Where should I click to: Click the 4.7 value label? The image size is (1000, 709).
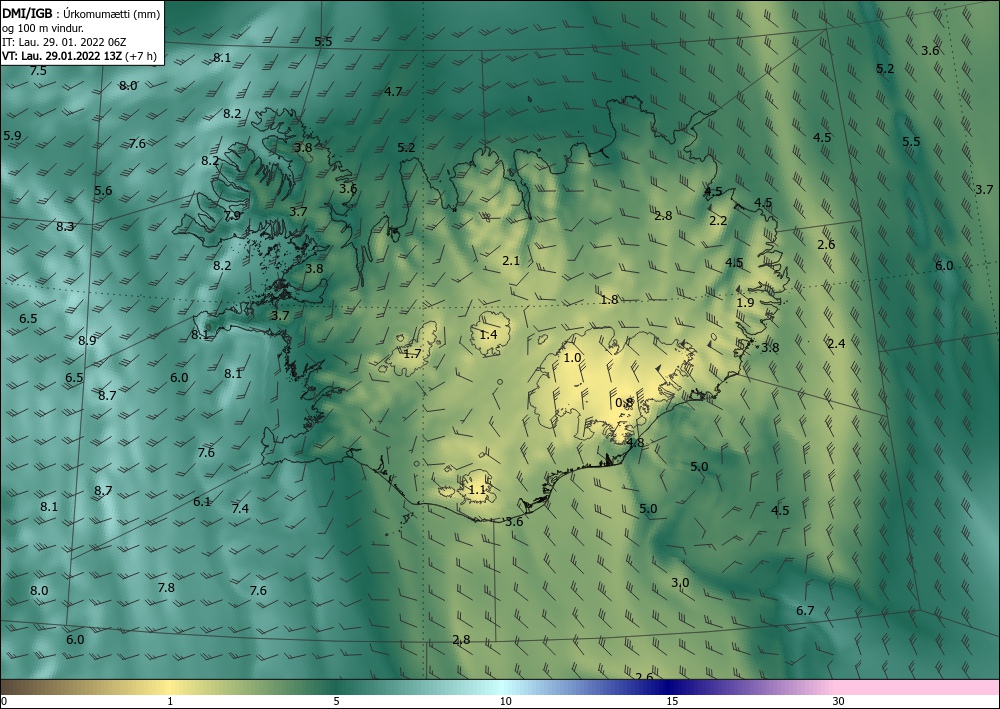click(393, 91)
